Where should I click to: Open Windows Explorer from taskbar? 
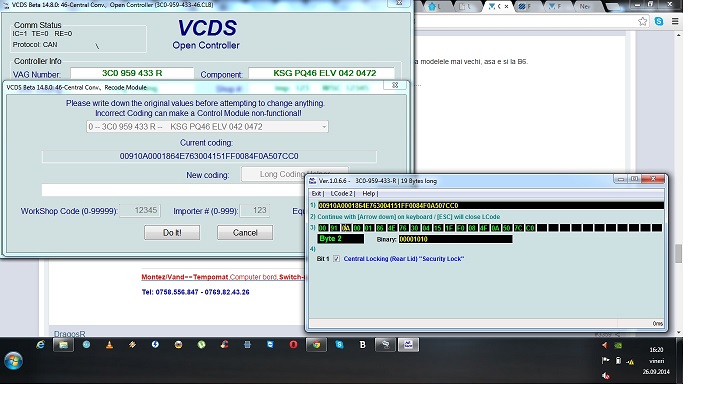(63, 344)
